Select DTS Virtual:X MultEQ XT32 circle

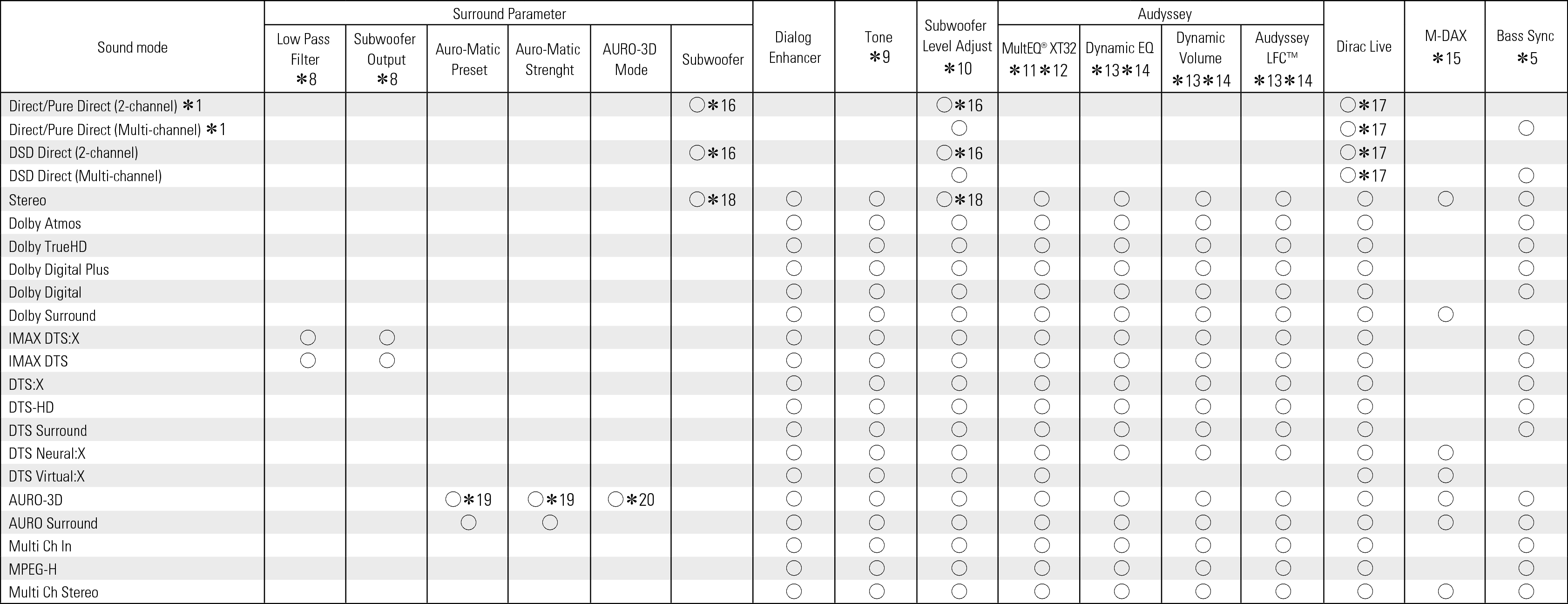point(1041,475)
